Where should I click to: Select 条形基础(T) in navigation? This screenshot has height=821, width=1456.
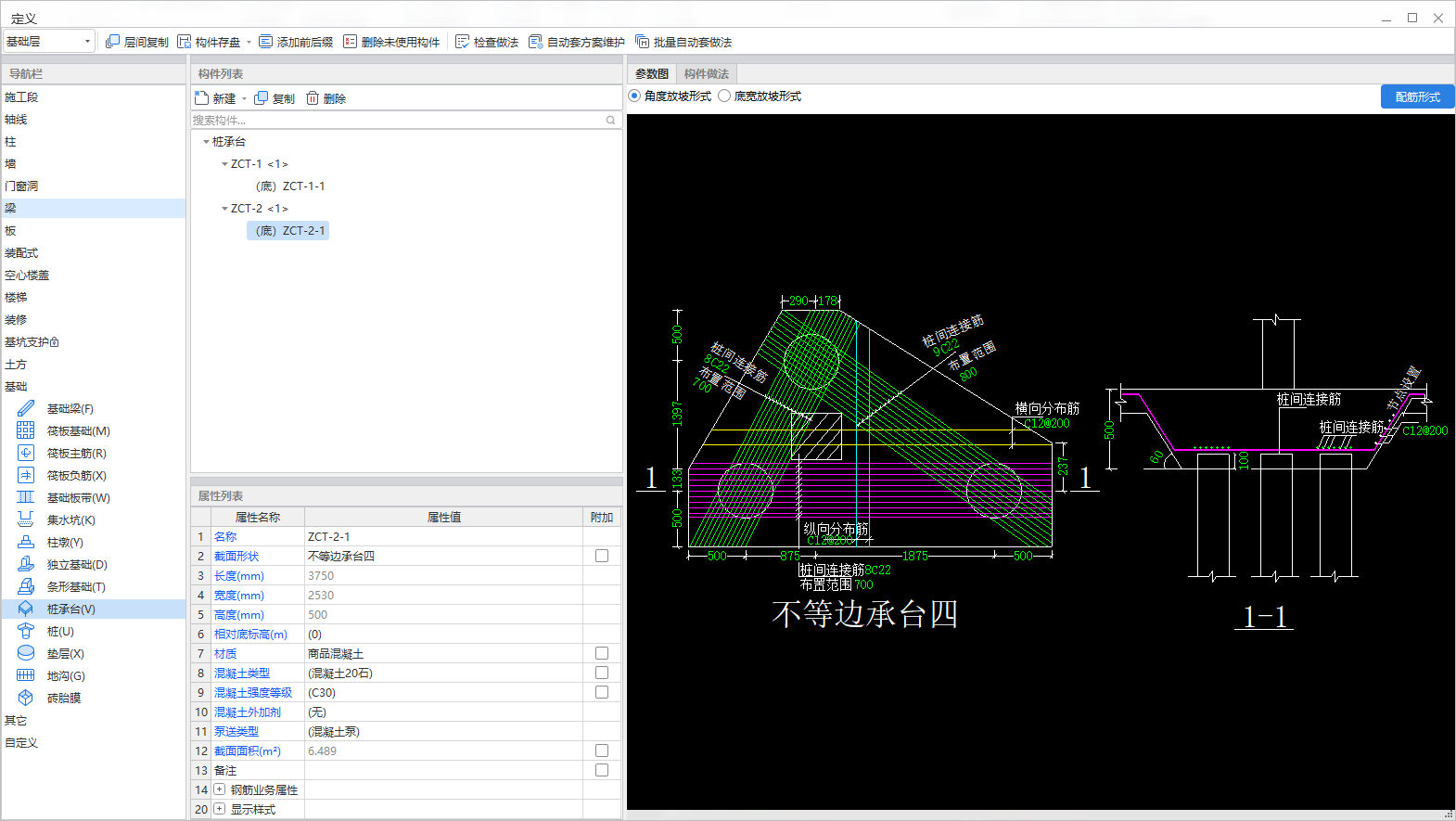pos(76,586)
